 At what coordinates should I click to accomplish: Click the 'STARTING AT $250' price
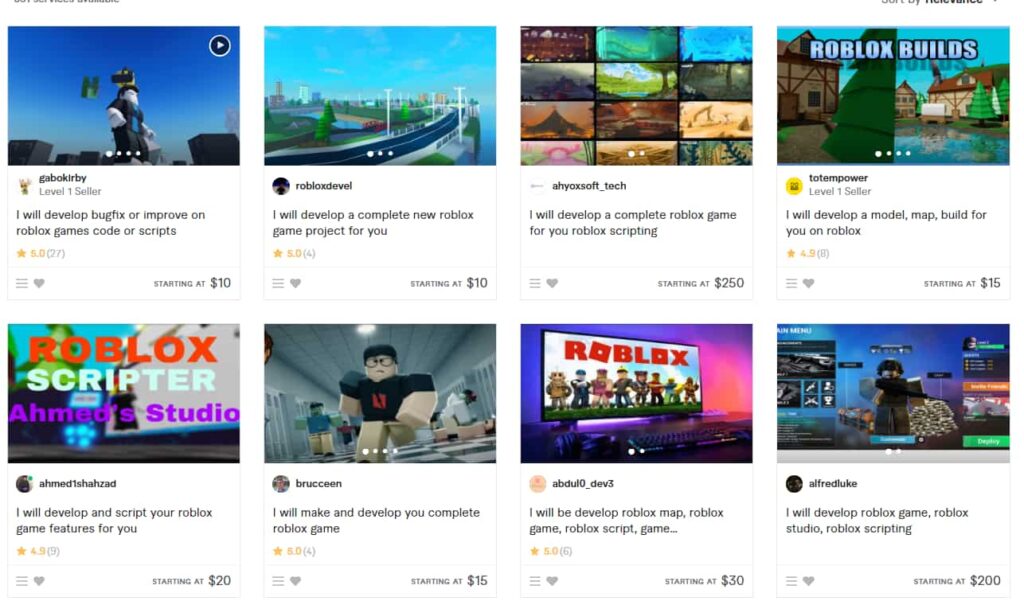[x=701, y=283]
